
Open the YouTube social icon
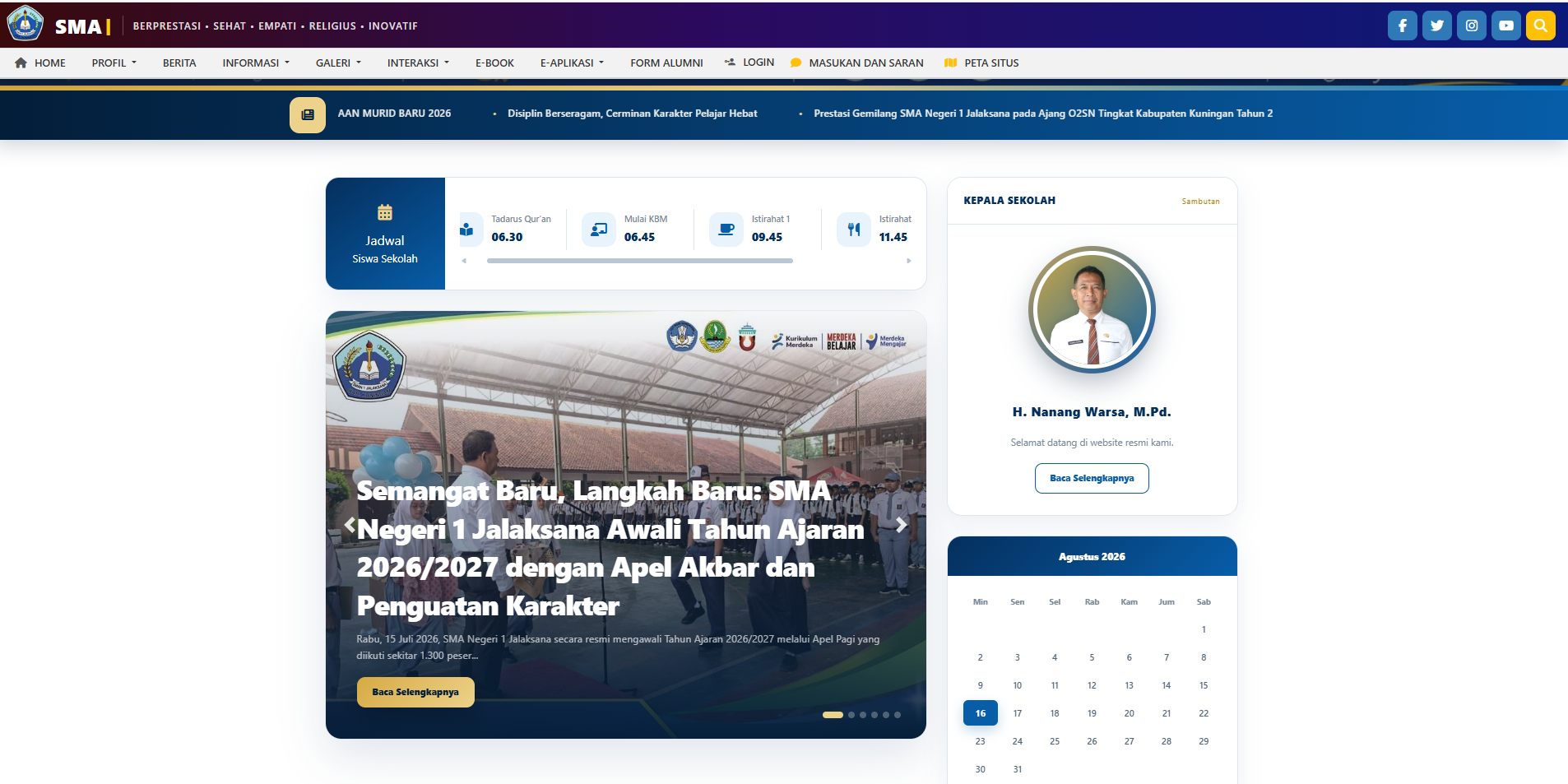tap(1506, 26)
